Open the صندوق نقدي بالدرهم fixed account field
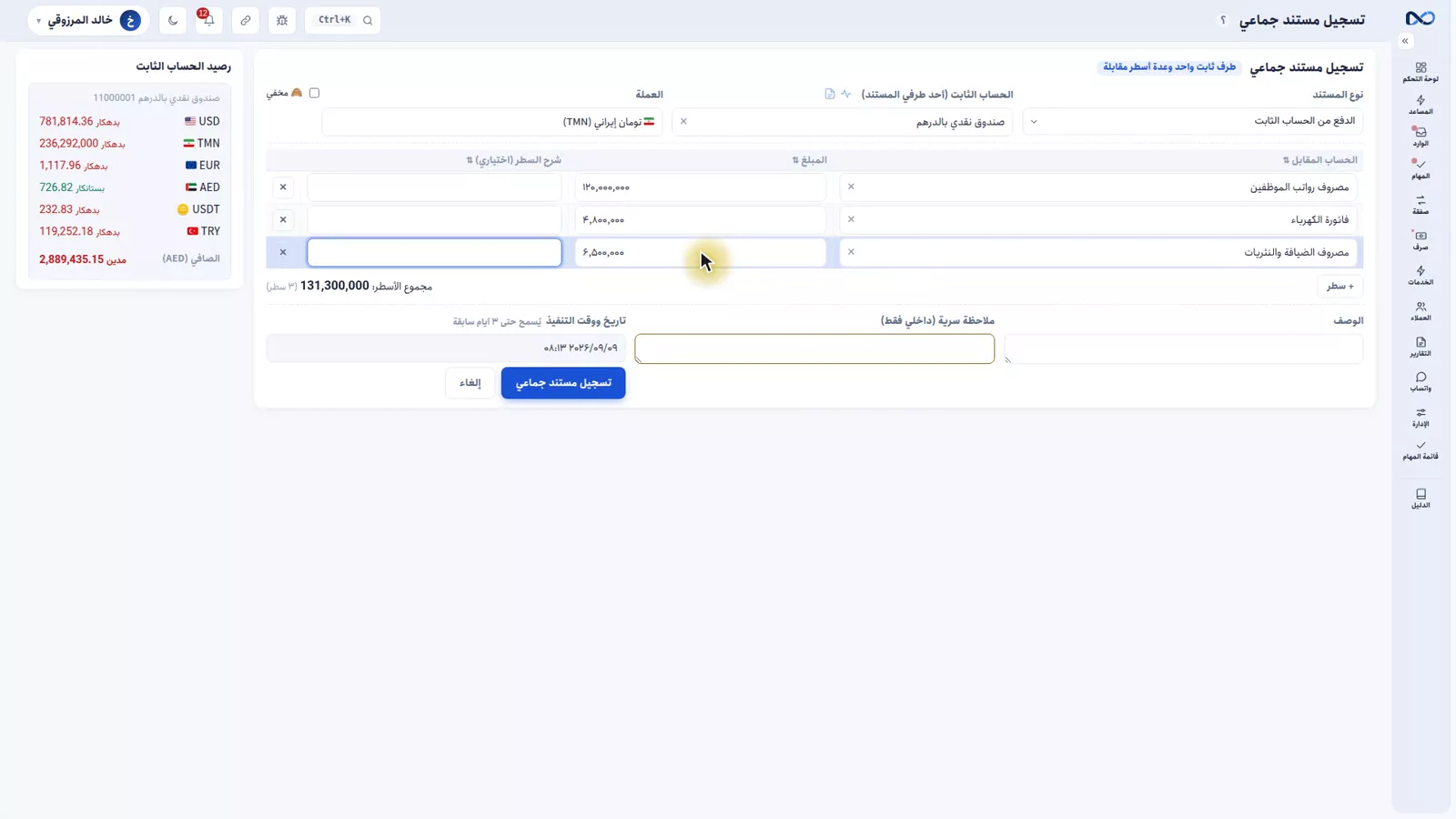Screen dimensions: 1456x819 [842, 121]
